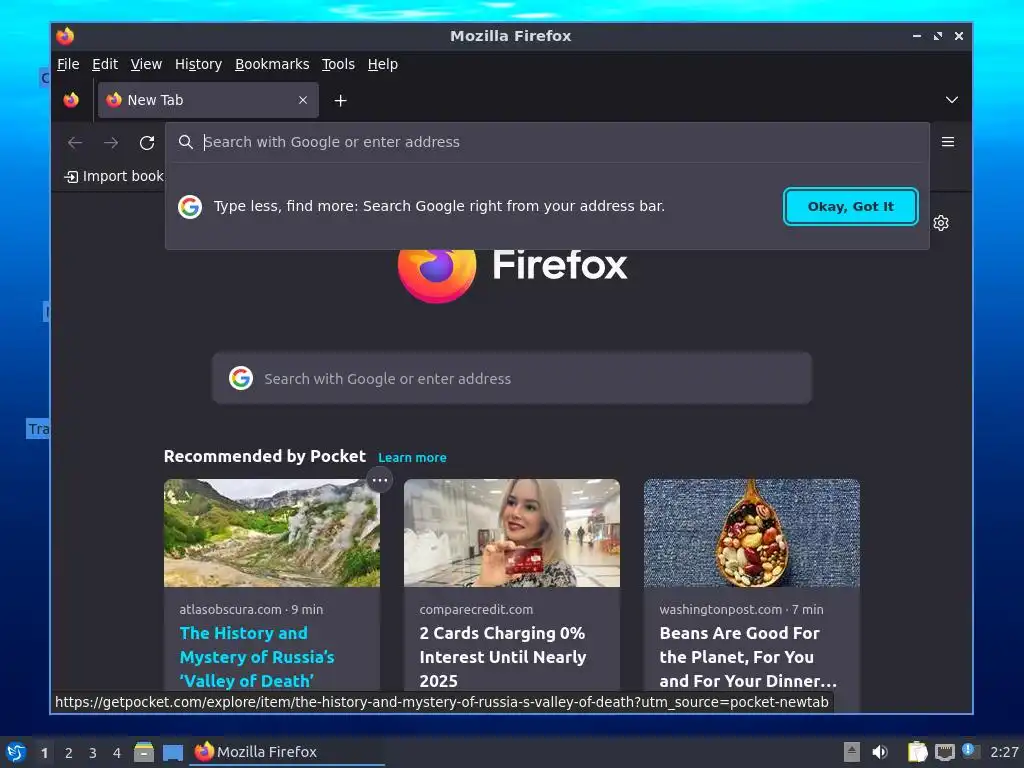Open the File menu

(x=68, y=64)
